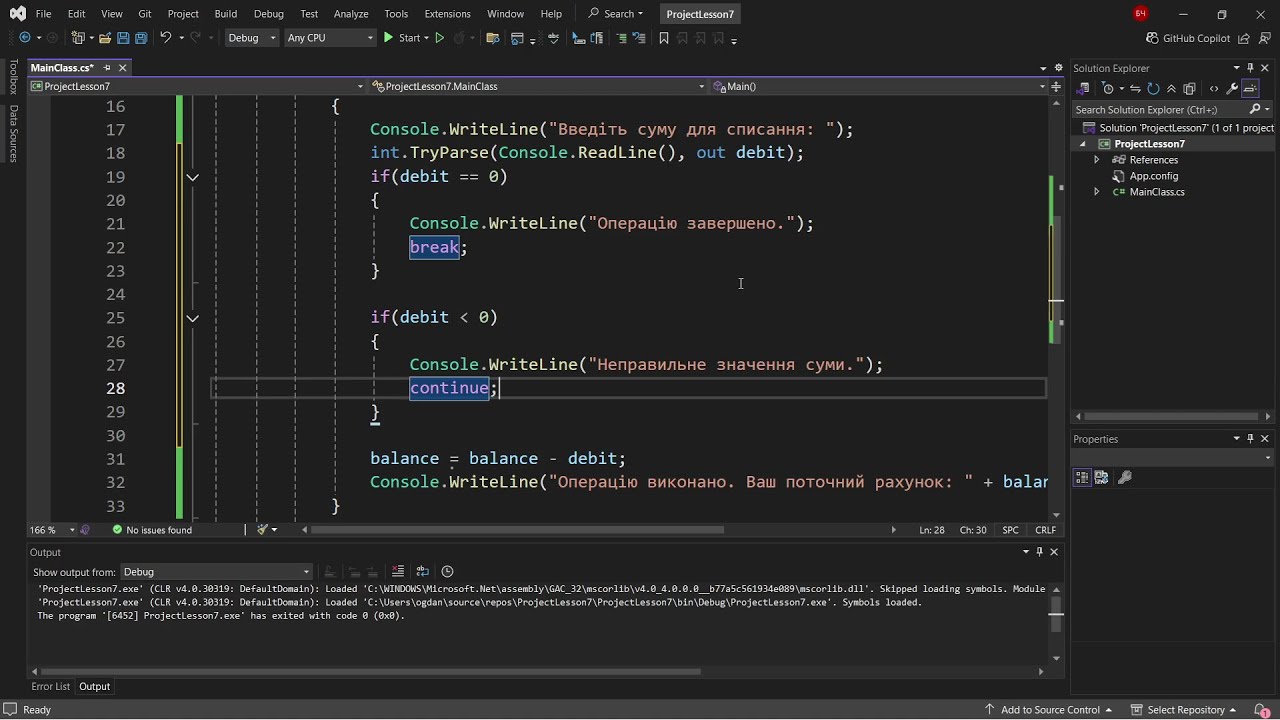Image resolution: width=1280 pixels, height=720 pixels.
Task: Click the Save All toolbar icon
Action: click(141, 38)
